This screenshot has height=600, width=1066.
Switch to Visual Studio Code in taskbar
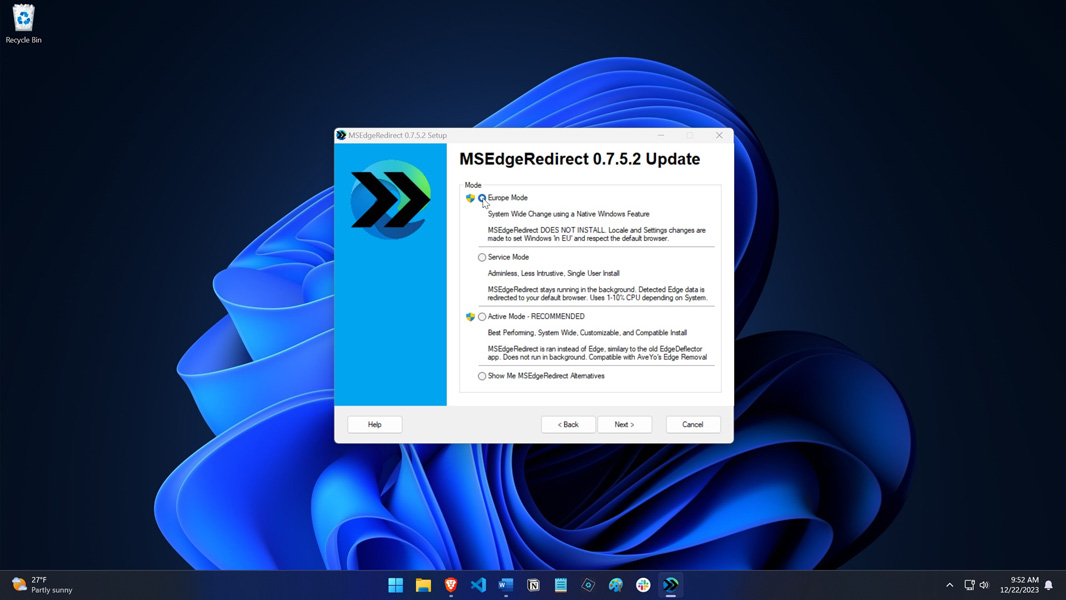(478, 585)
